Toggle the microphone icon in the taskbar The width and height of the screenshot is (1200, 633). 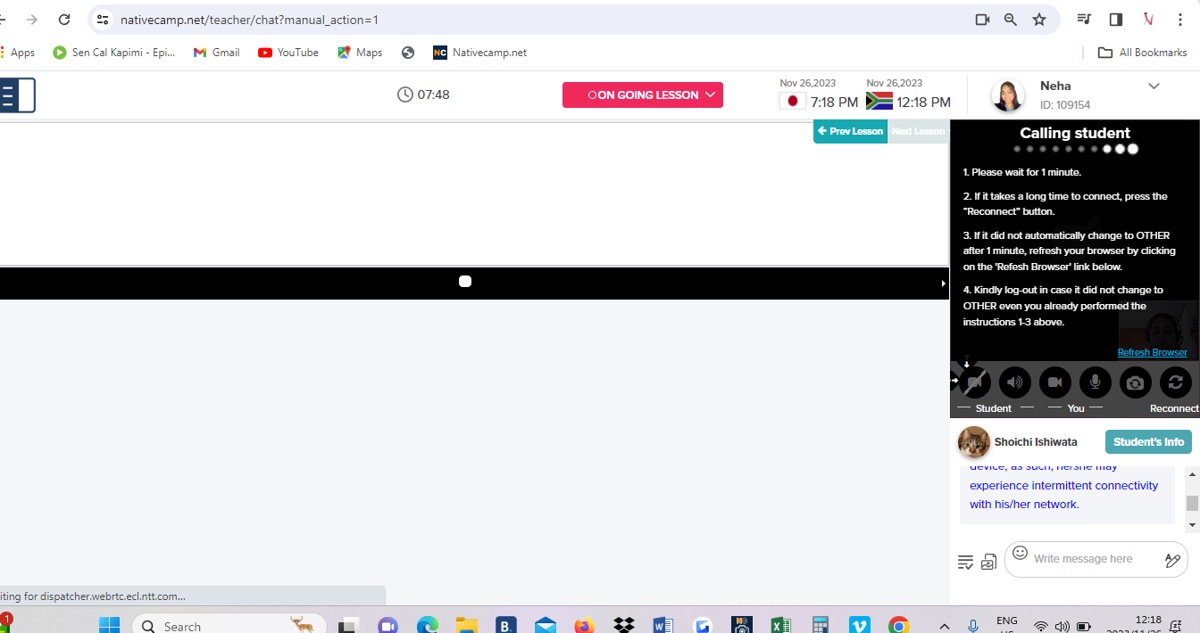[972, 625]
